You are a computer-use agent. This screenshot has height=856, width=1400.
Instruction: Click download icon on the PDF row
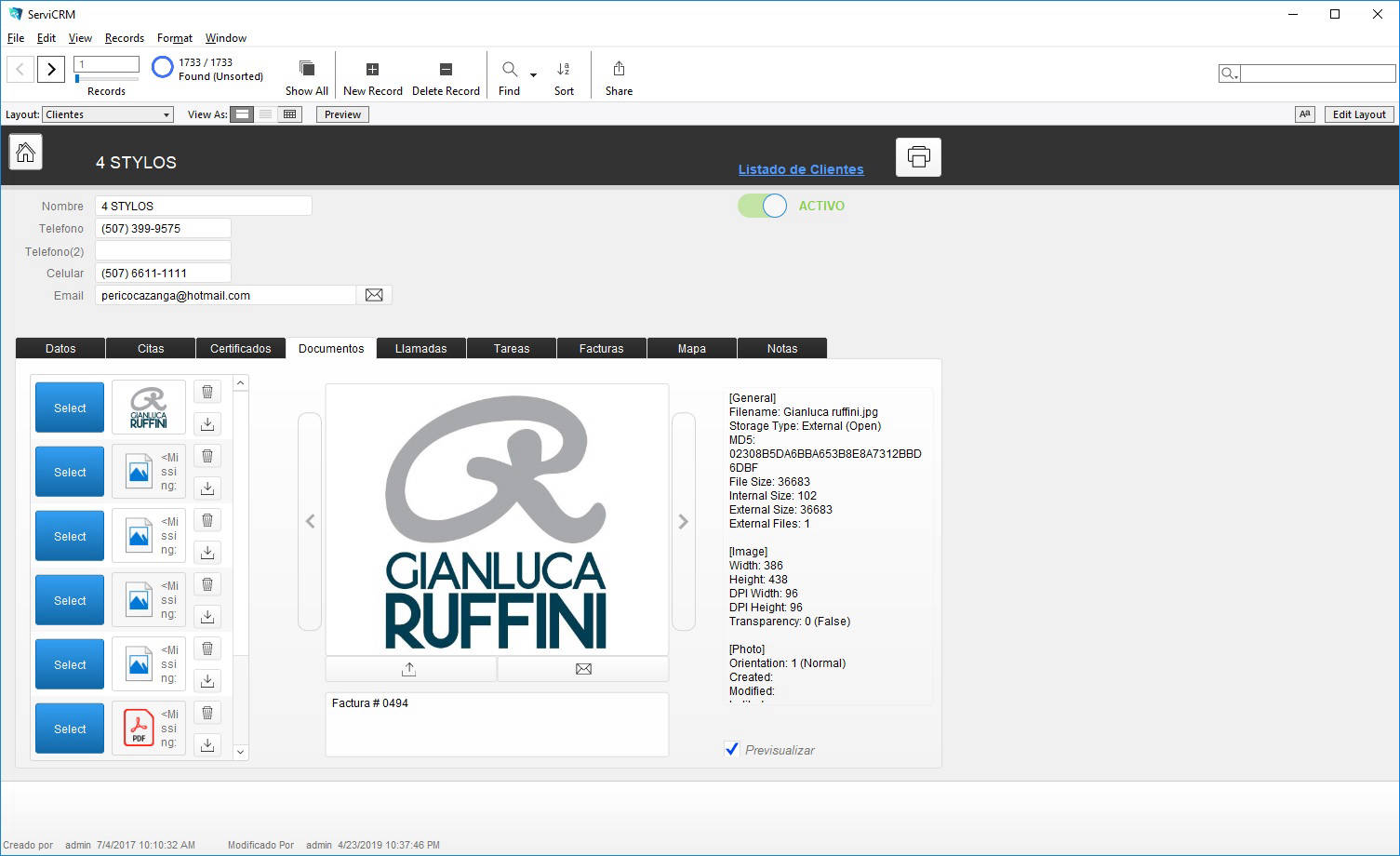point(207,744)
